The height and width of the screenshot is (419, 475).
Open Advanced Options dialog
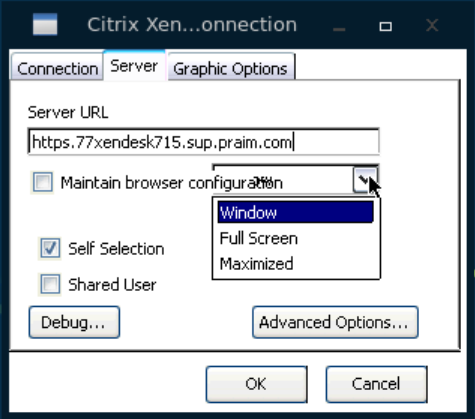[335, 322]
